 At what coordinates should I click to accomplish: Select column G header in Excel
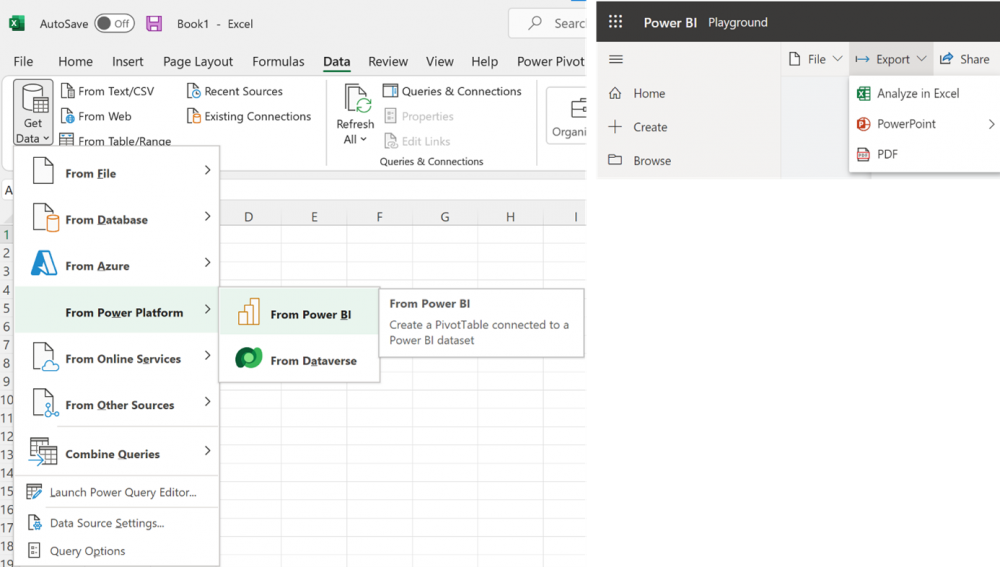tap(445, 217)
